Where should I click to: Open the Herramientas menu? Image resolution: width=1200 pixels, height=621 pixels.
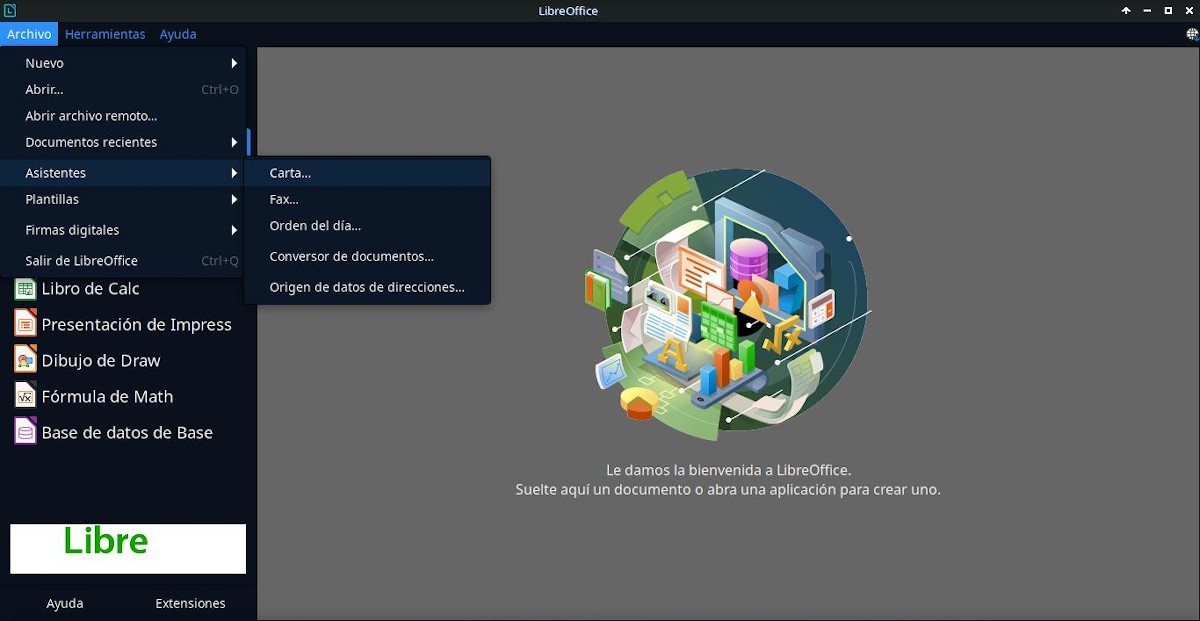point(105,33)
